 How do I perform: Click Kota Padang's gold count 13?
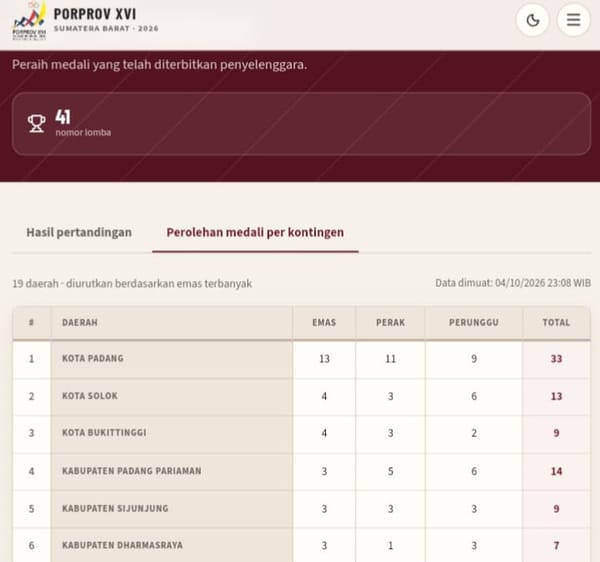click(x=324, y=359)
